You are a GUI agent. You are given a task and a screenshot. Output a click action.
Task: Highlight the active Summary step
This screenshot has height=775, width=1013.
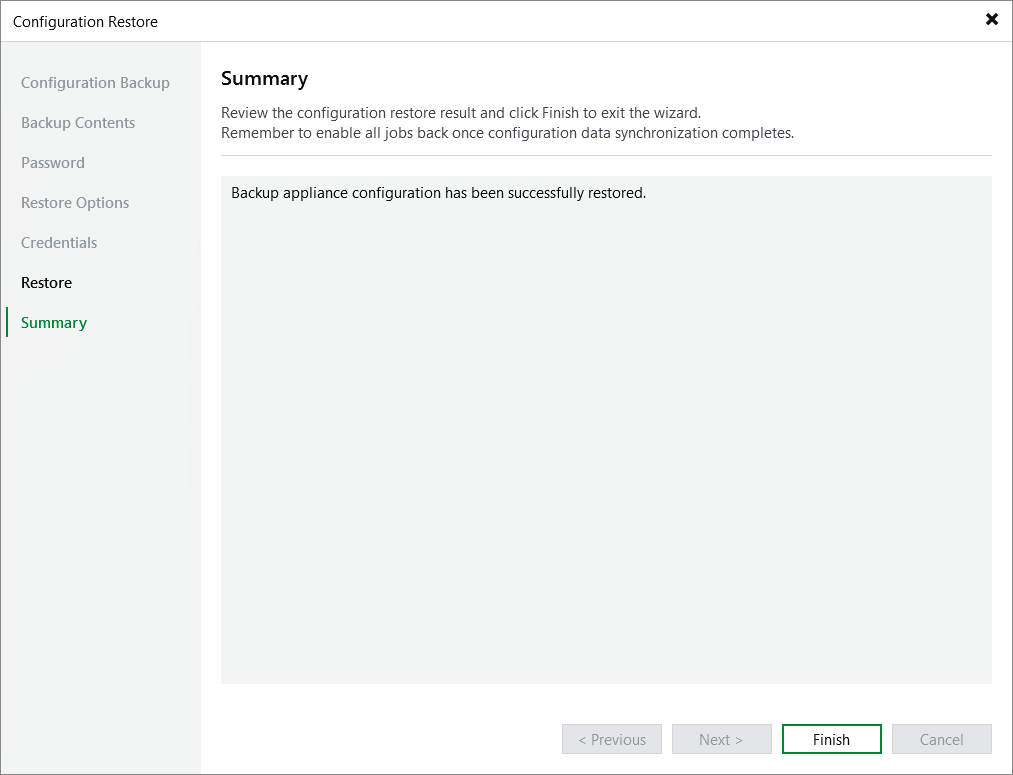(53, 322)
